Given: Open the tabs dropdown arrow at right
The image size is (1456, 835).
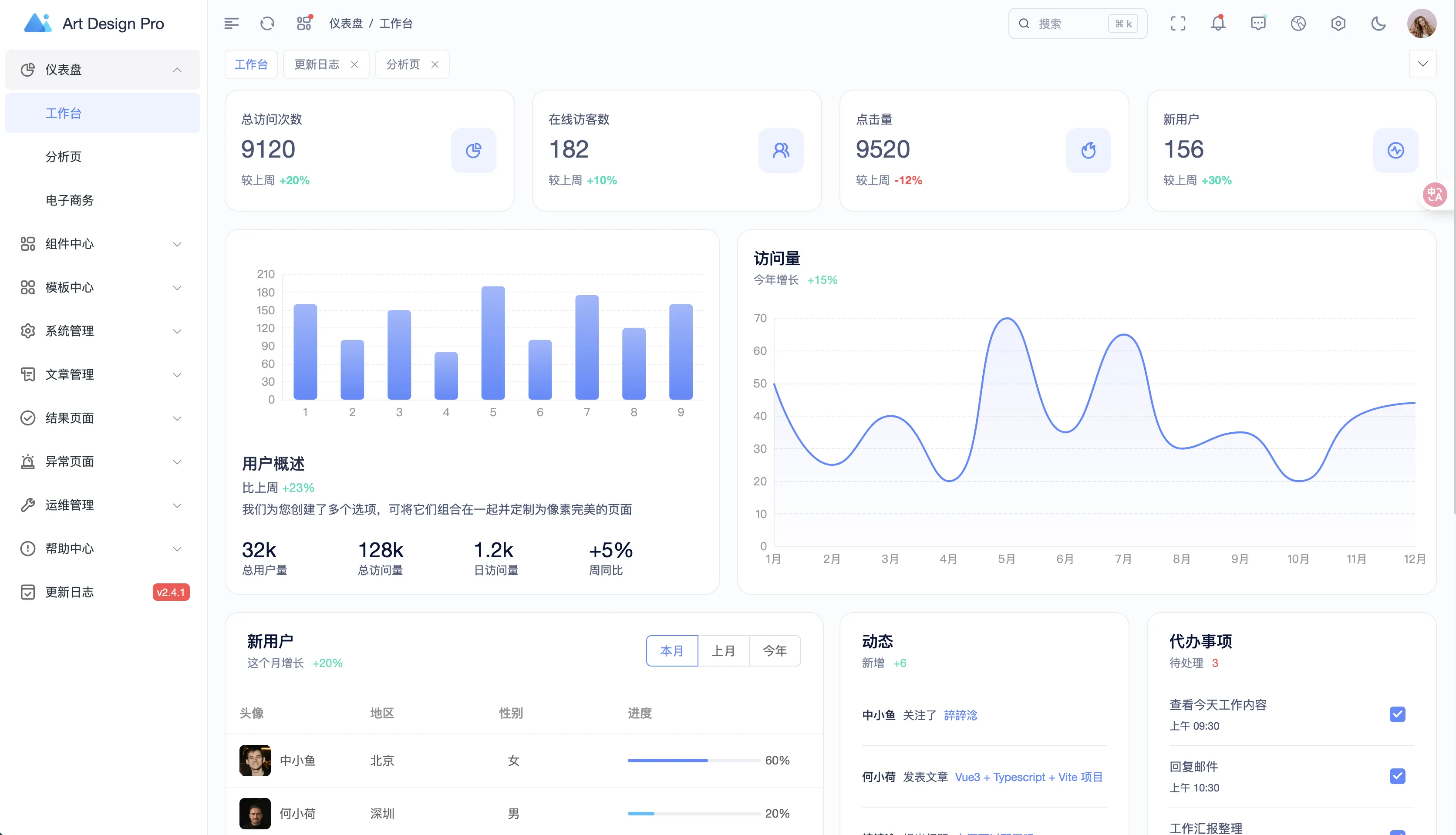Looking at the screenshot, I should [1423, 64].
